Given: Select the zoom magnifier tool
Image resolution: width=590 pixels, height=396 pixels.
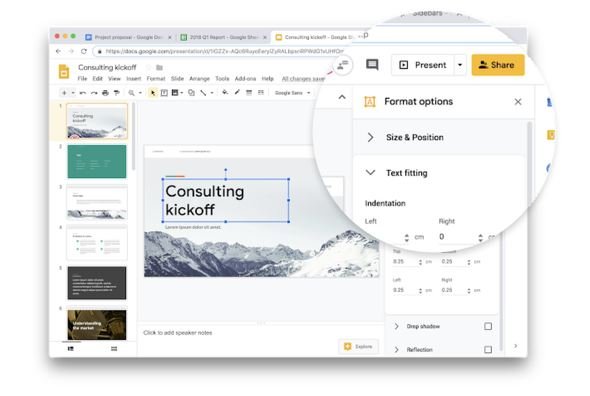Looking at the screenshot, I should (131, 93).
